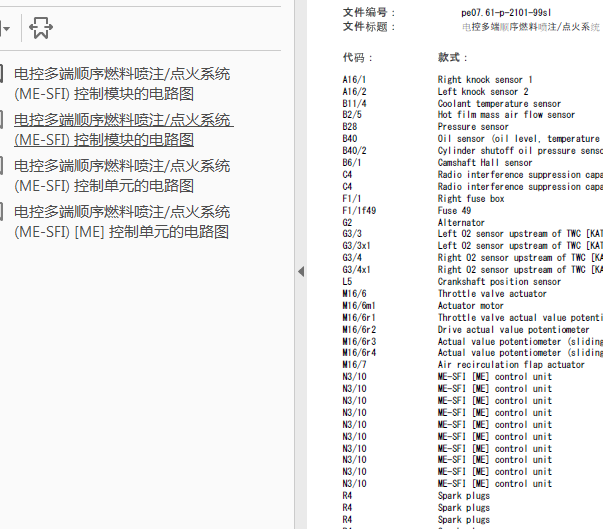Click the add new bookmark icon
The height and width of the screenshot is (529, 603).
[41, 28]
